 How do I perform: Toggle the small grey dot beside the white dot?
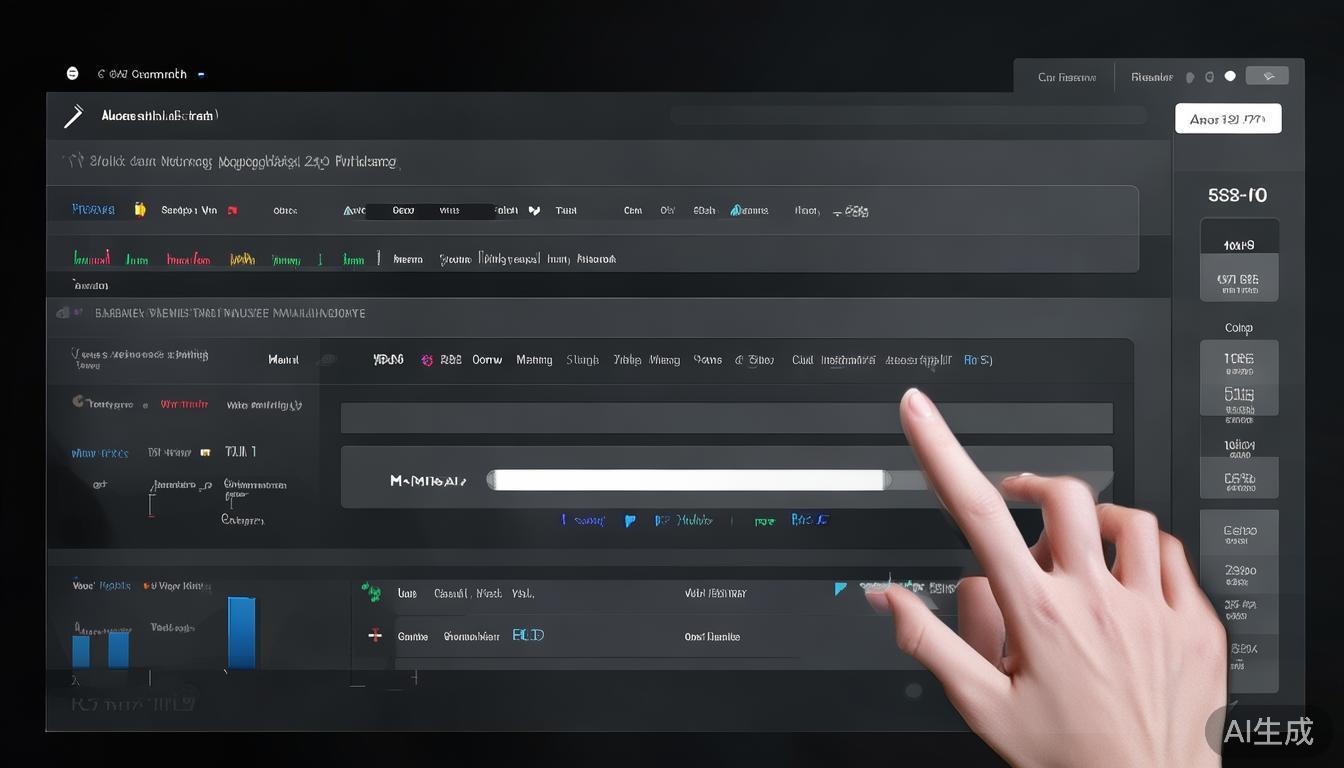point(1209,77)
